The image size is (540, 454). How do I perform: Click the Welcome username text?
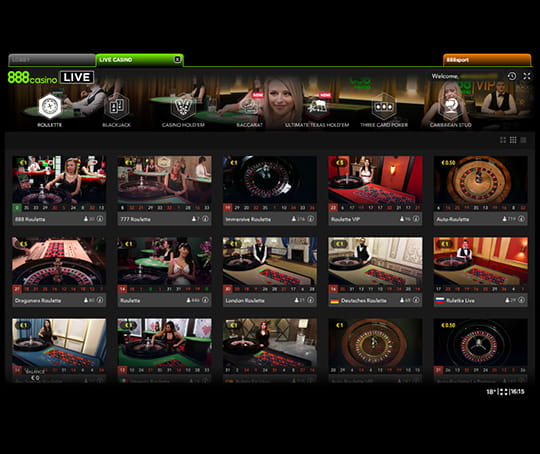pos(465,76)
